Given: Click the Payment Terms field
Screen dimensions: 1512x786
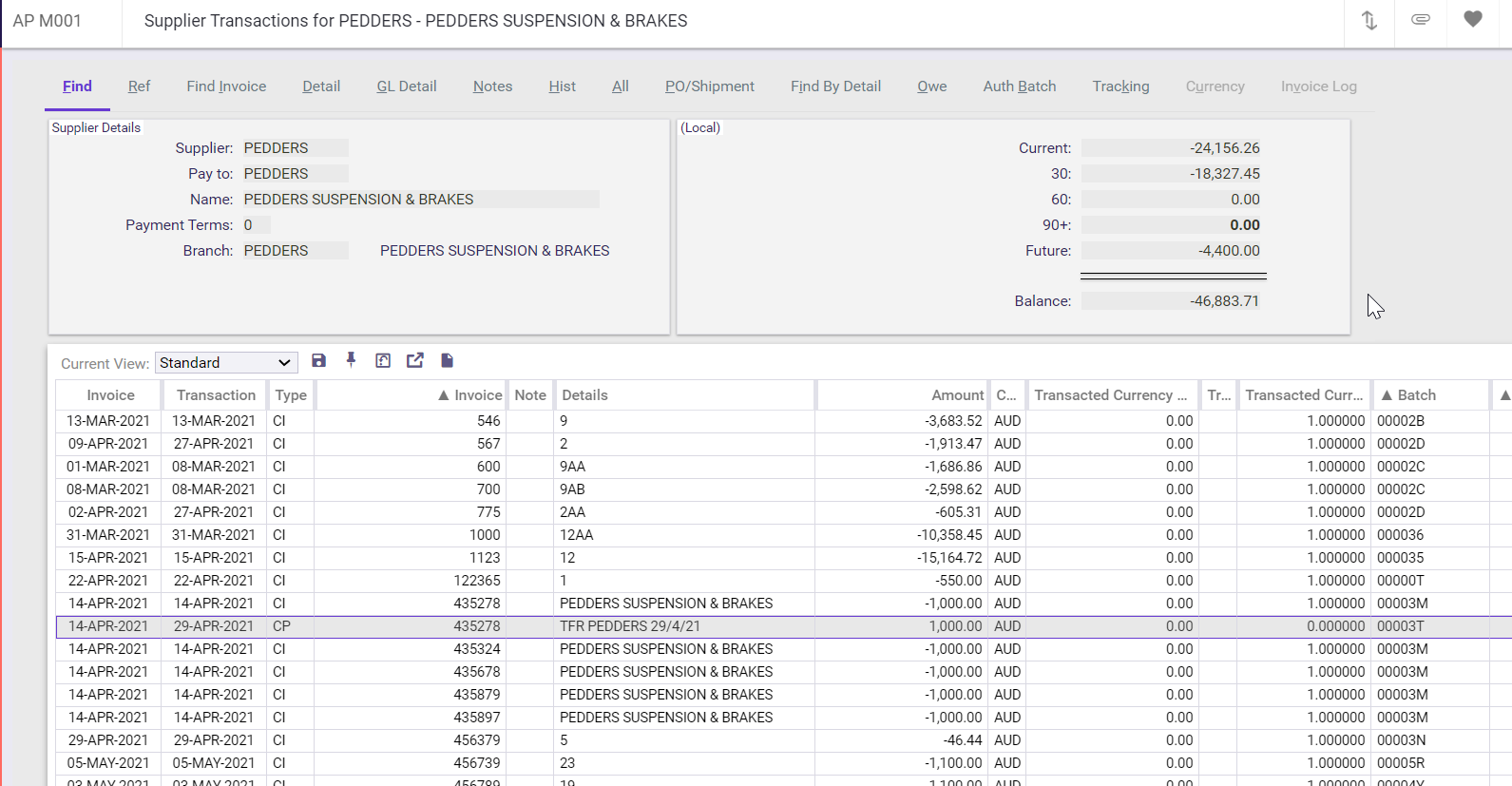Looking at the screenshot, I should click(256, 225).
